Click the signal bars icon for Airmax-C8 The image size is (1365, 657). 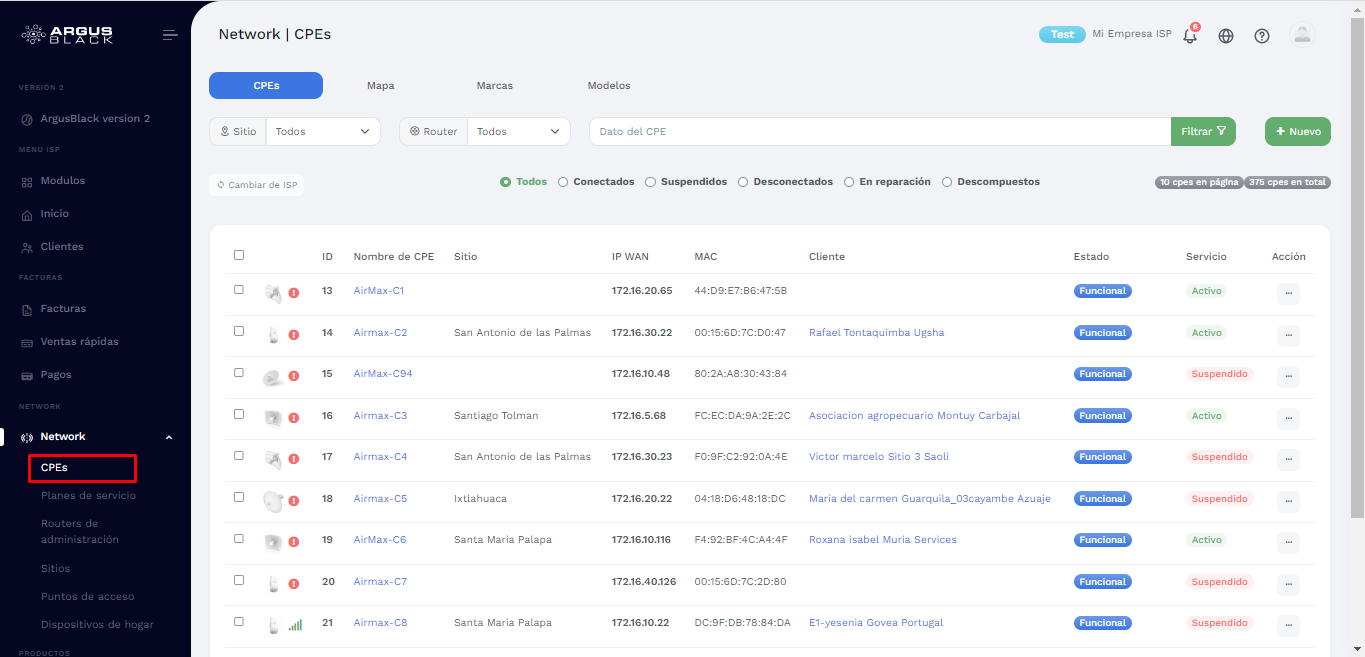coord(295,625)
